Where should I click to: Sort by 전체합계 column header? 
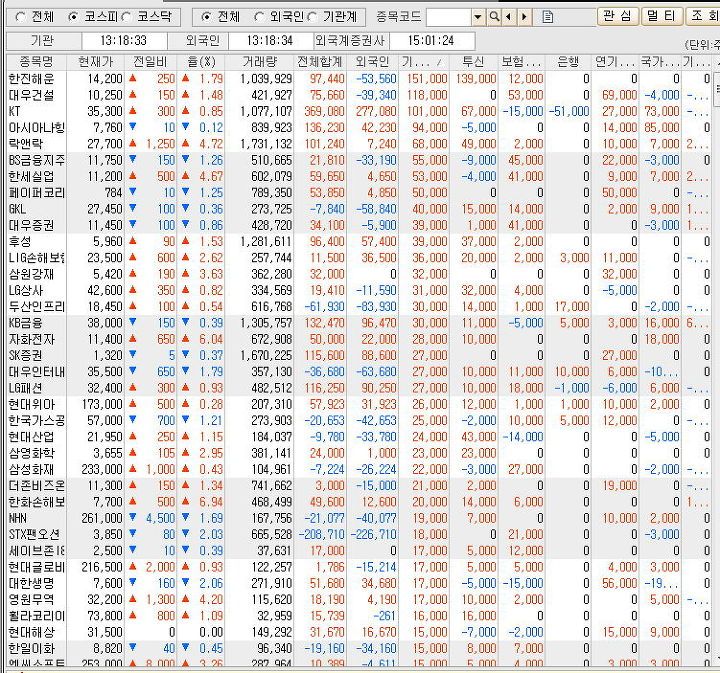click(x=320, y=62)
